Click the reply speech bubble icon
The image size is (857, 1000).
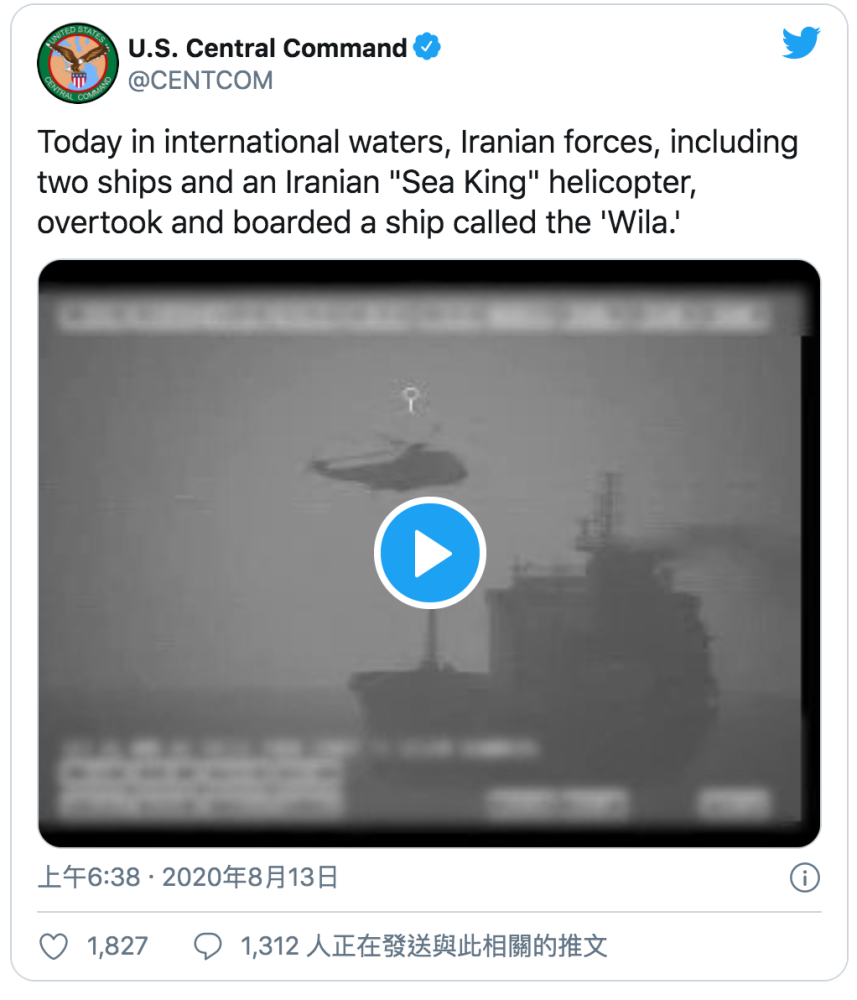208,946
